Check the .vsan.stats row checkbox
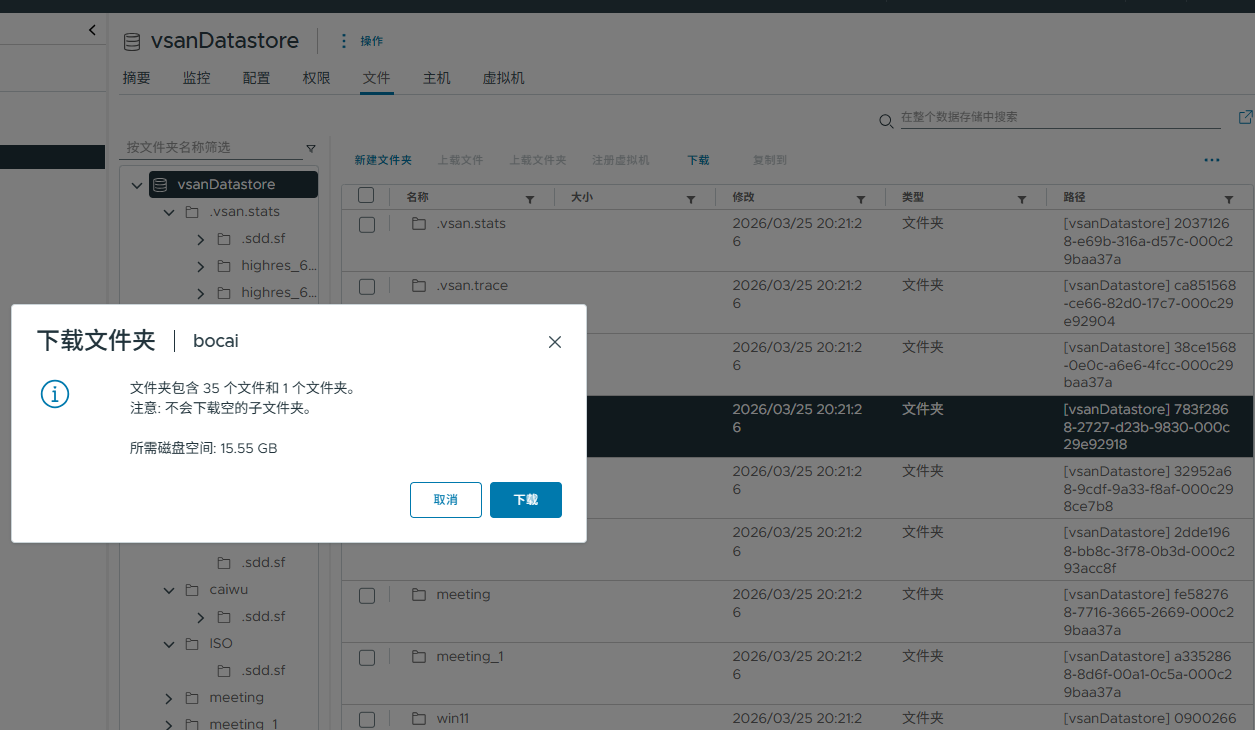The width and height of the screenshot is (1255, 730). tap(367, 225)
